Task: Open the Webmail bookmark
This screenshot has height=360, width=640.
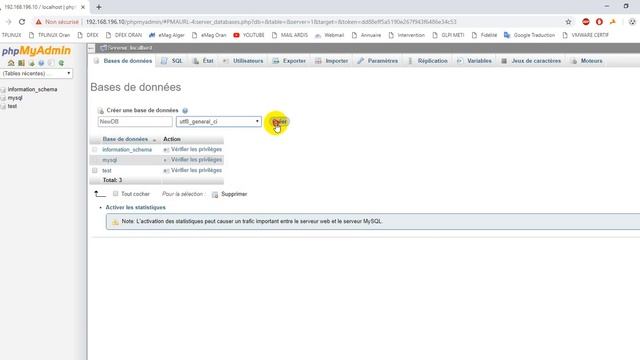Action: pyautogui.click(x=329, y=35)
